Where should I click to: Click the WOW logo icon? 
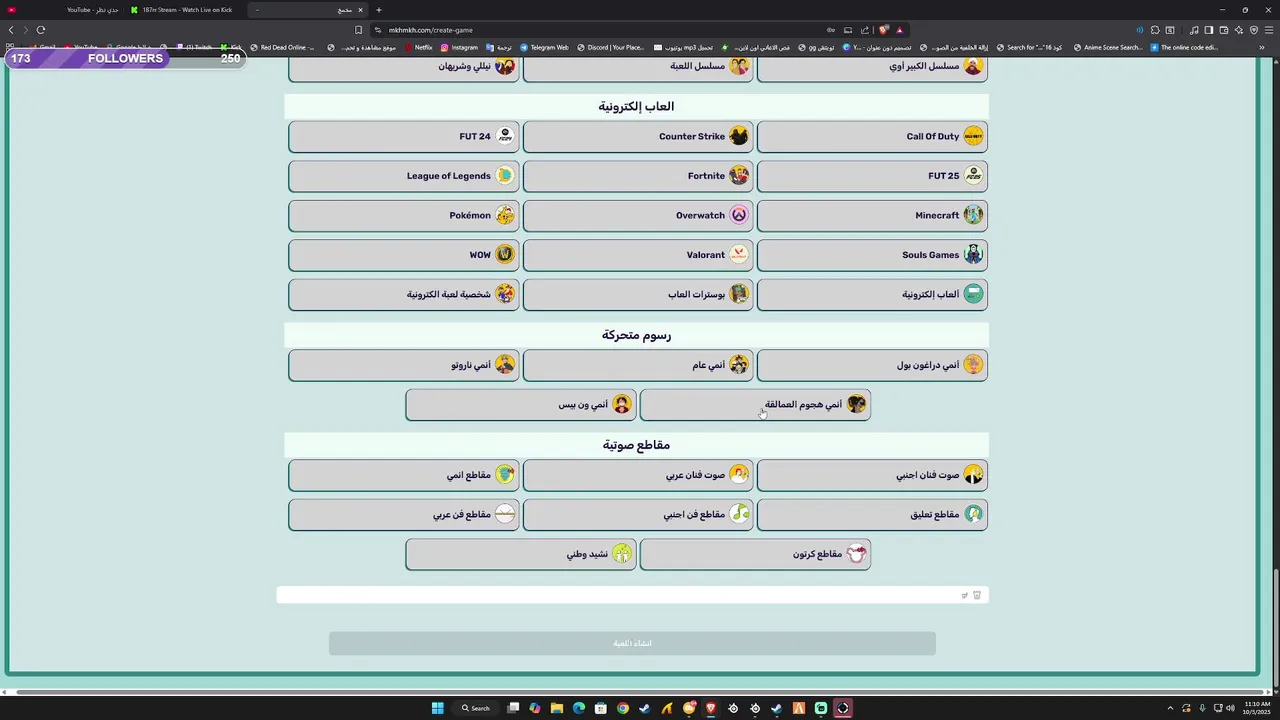click(505, 255)
